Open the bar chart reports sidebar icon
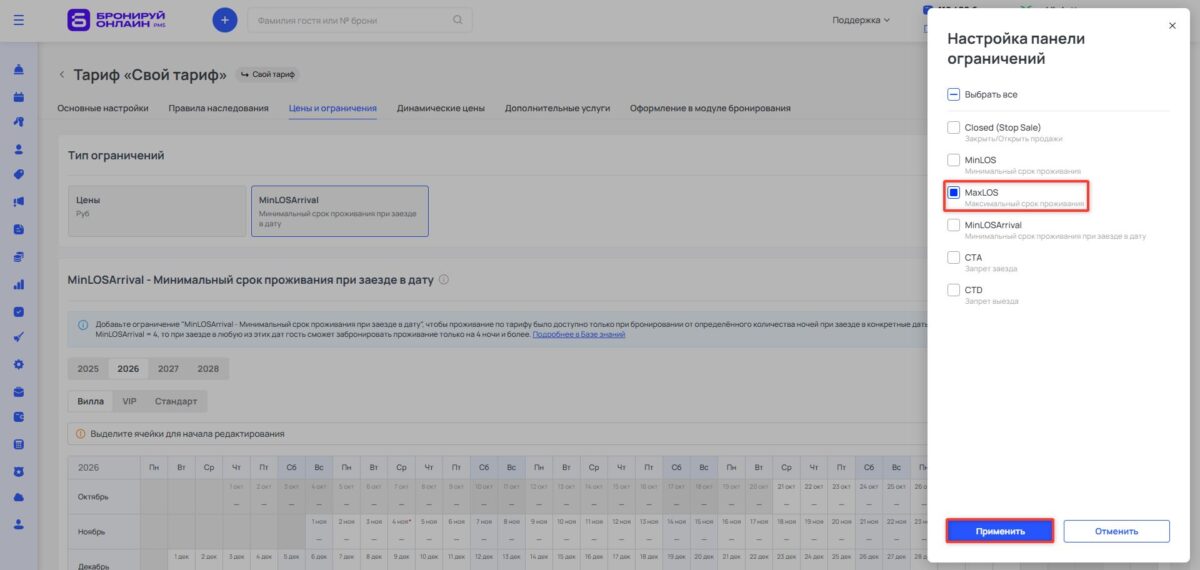Image resolution: width=1200 pixels, height=570 pixels. 19,284
